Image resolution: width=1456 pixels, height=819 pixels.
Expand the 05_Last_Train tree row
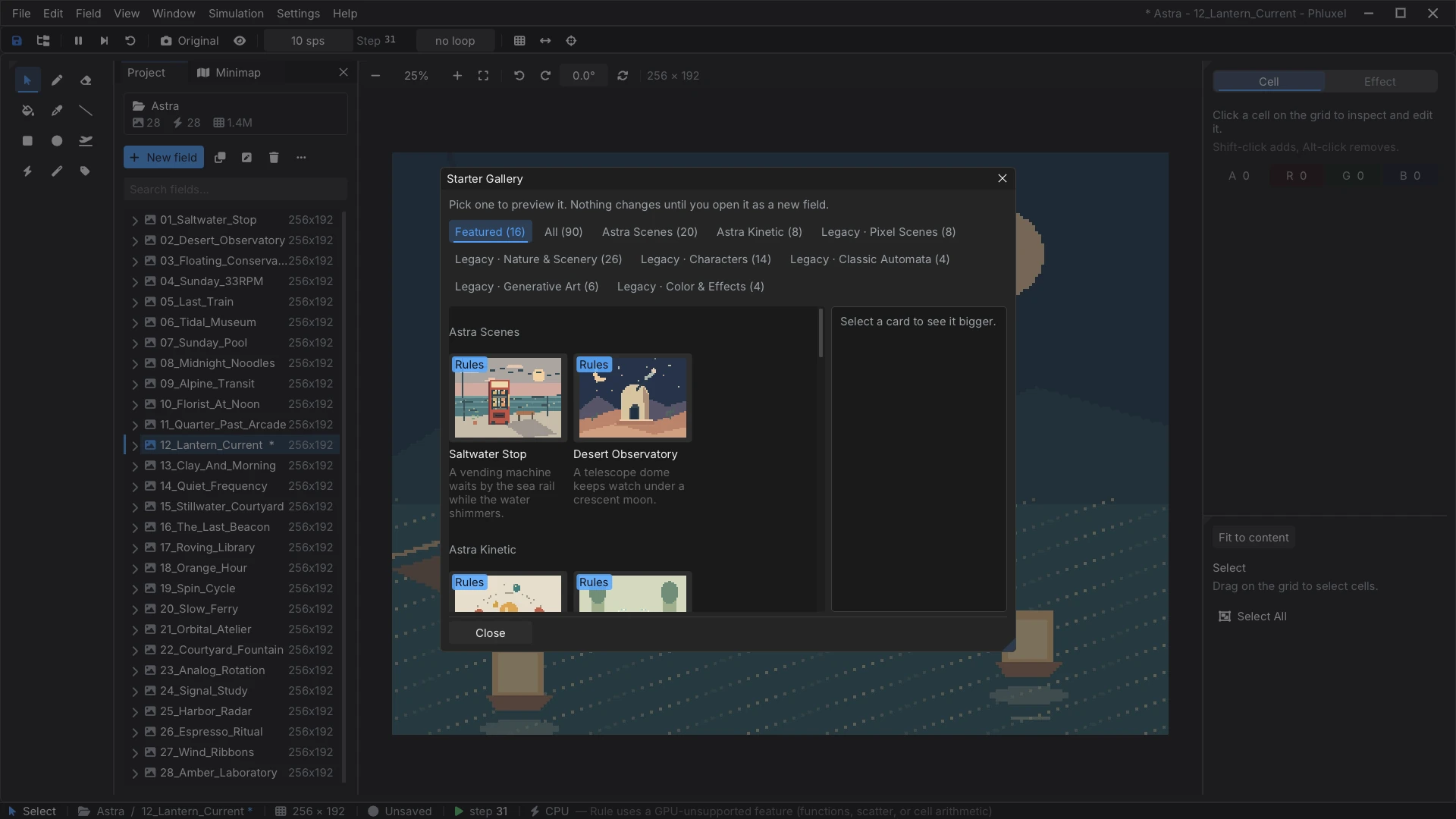pyautogui.click(x=135, y=303)
